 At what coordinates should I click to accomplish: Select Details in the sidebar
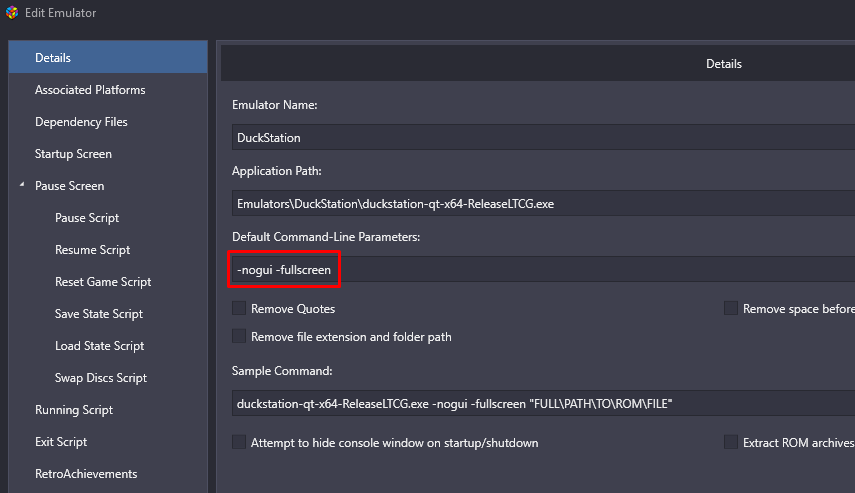tap(53, 58)
